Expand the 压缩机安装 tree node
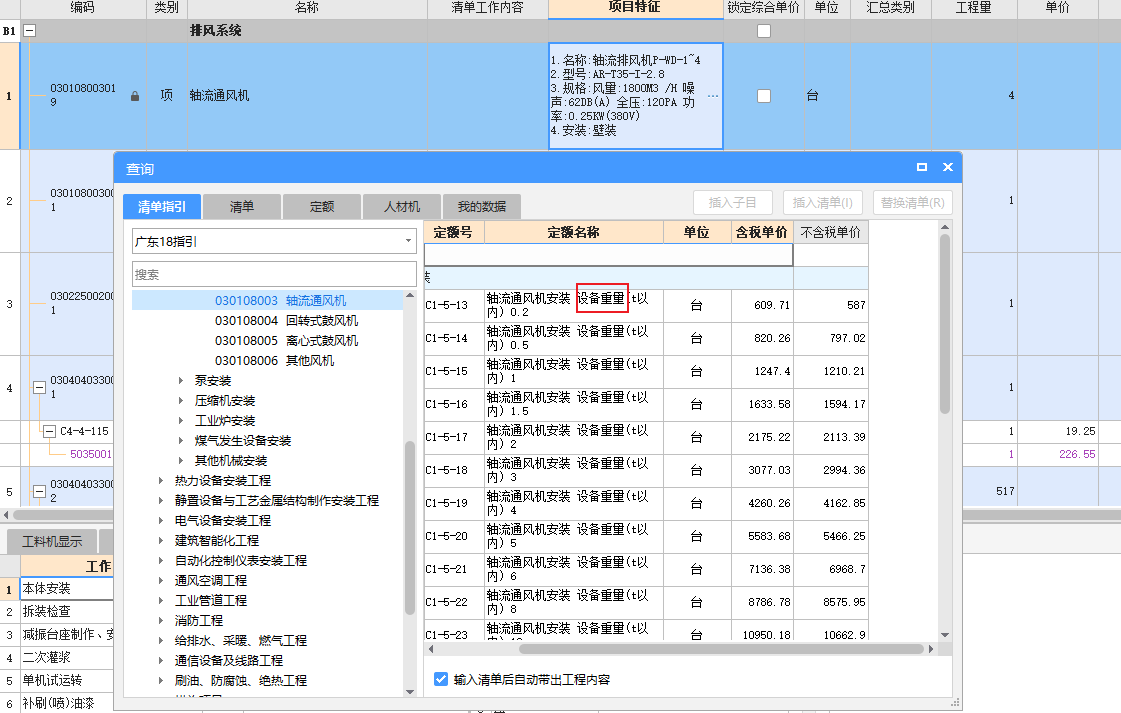 pyautogui.click(x=181, y=400)
